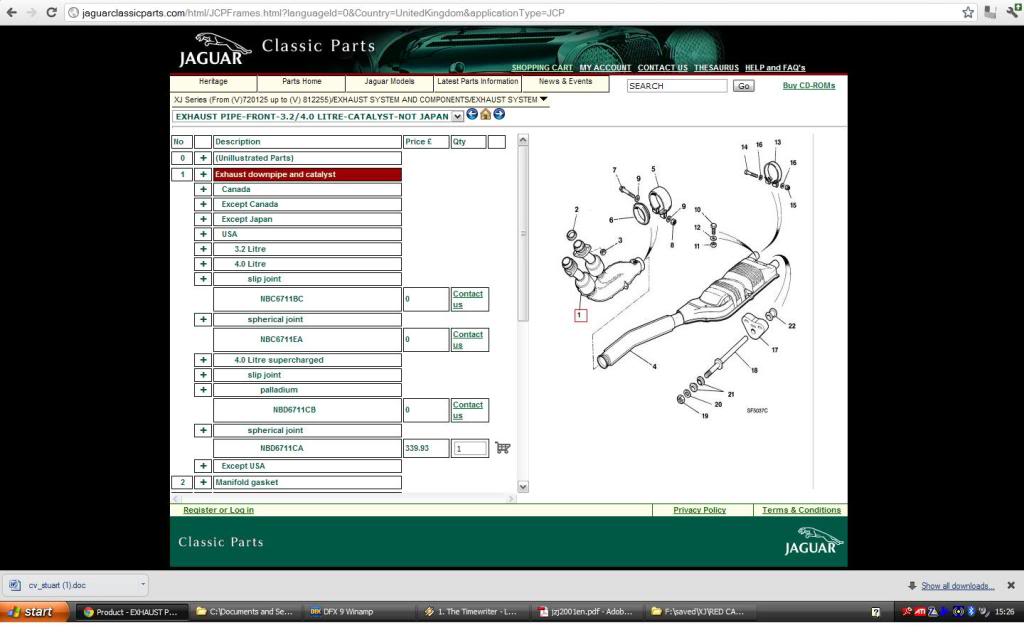
Task: Open the Jaguar Models tab
Action: (389, 82)
